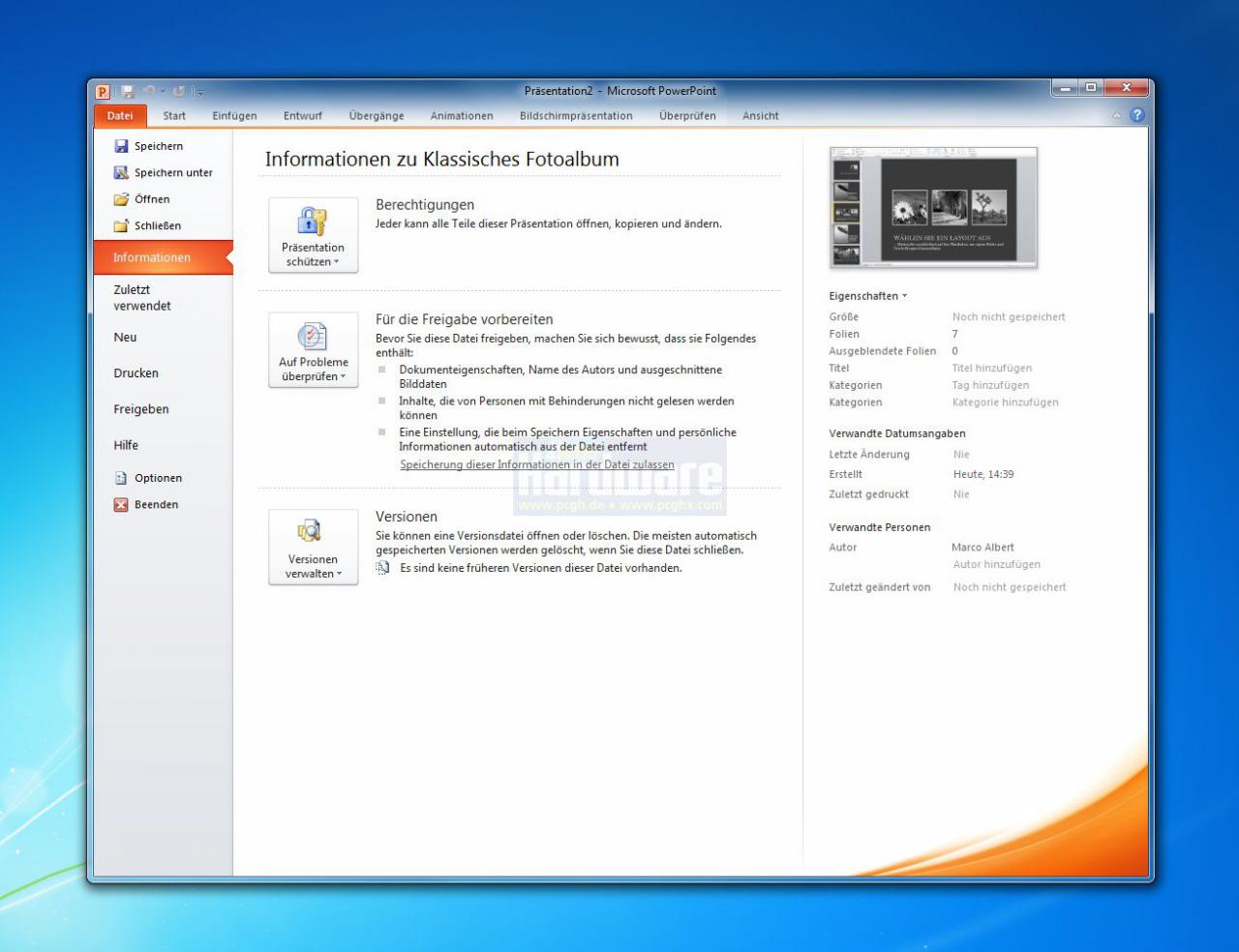Click the Optionen label
Screen dimensions: 1239x952
click(x=159, y=478)
